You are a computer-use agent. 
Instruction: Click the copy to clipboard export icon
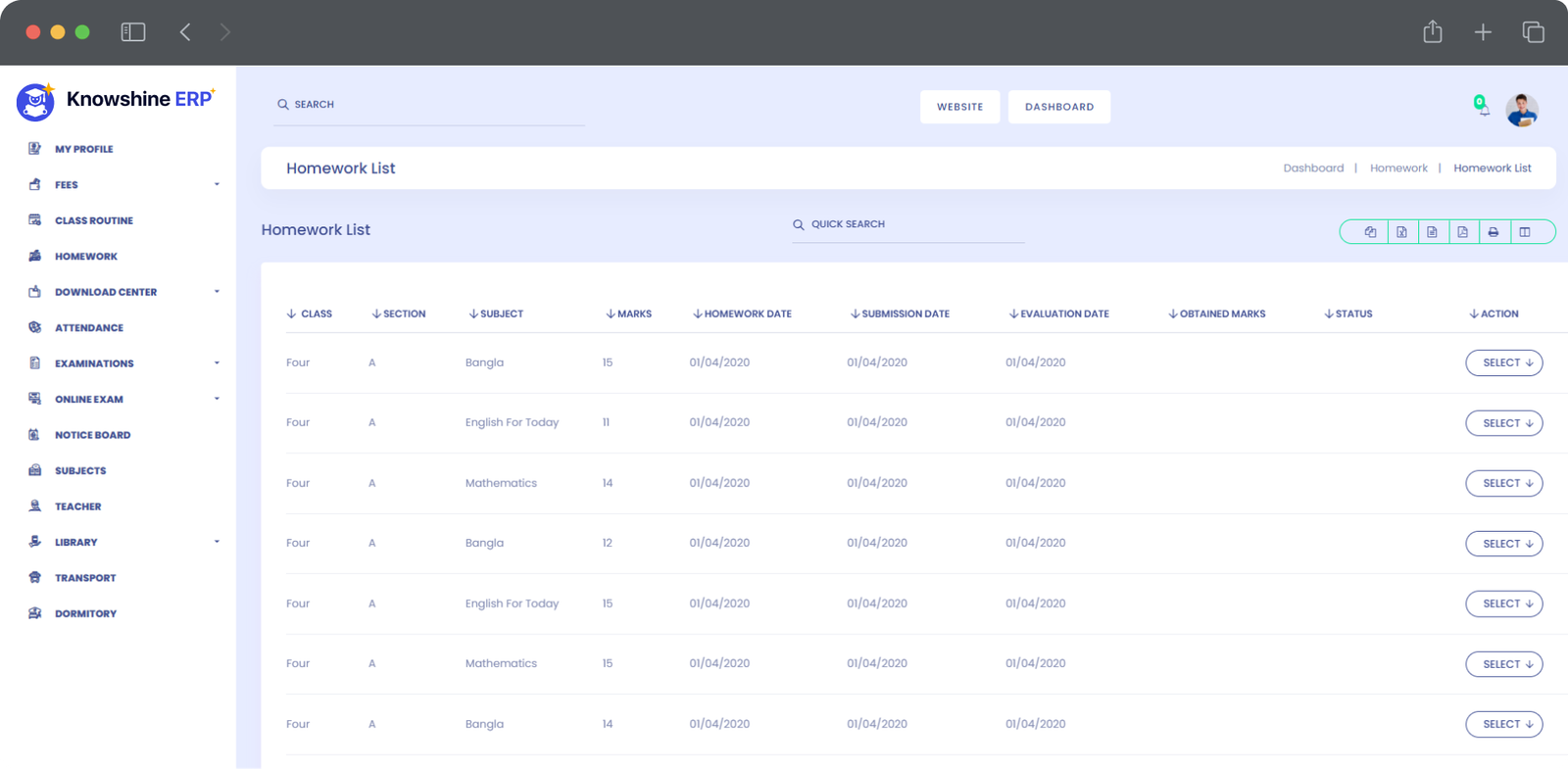tap(1370, 232)
